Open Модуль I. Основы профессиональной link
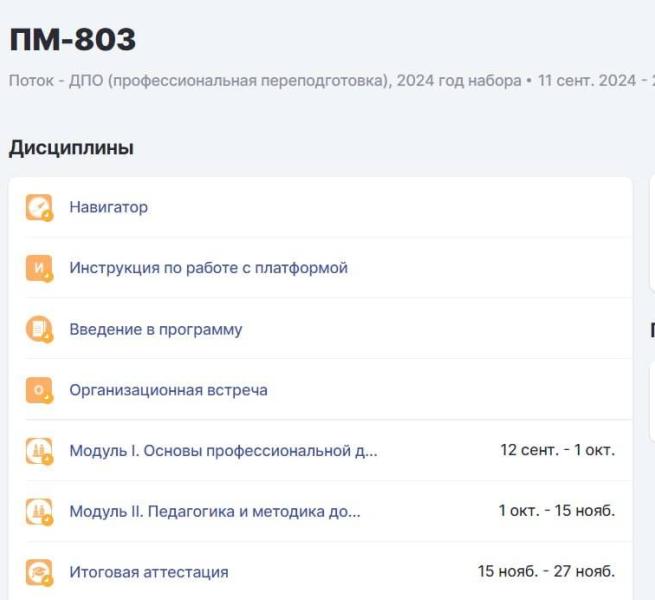The height and width of the screenshot is (600, 655). pos(223,451)
